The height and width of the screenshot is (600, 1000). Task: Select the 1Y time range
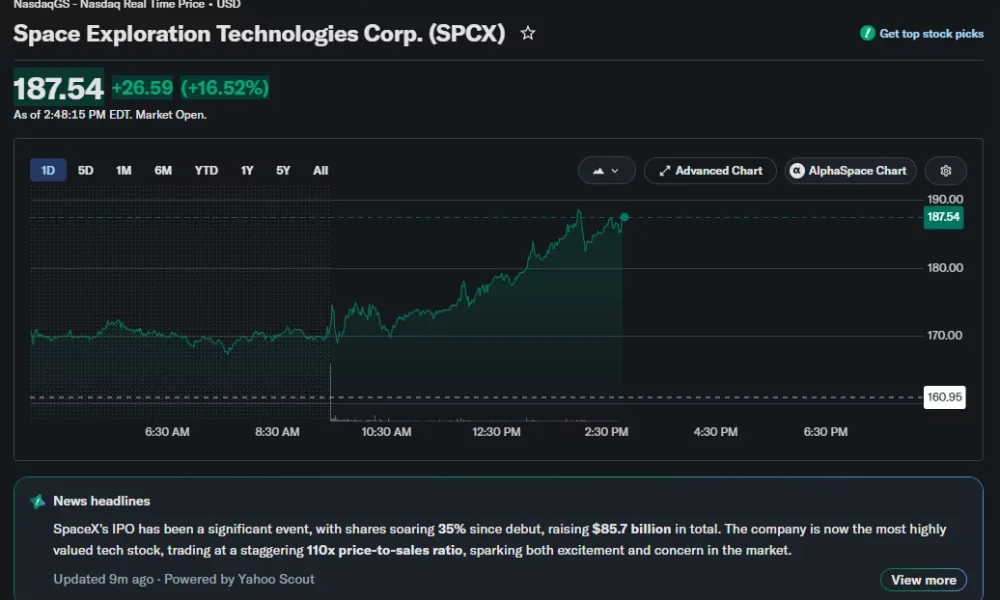pyautogui.click(x=247, y=171)
